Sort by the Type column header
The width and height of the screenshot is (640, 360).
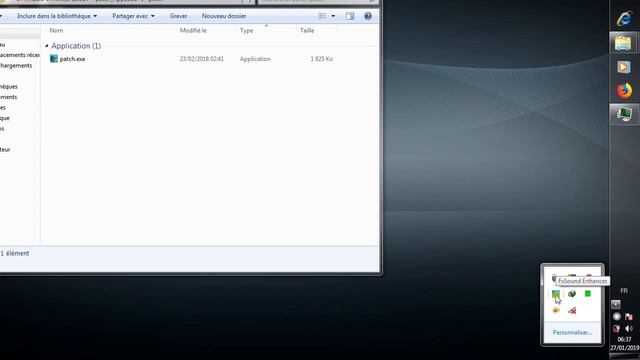click(247, 30)
